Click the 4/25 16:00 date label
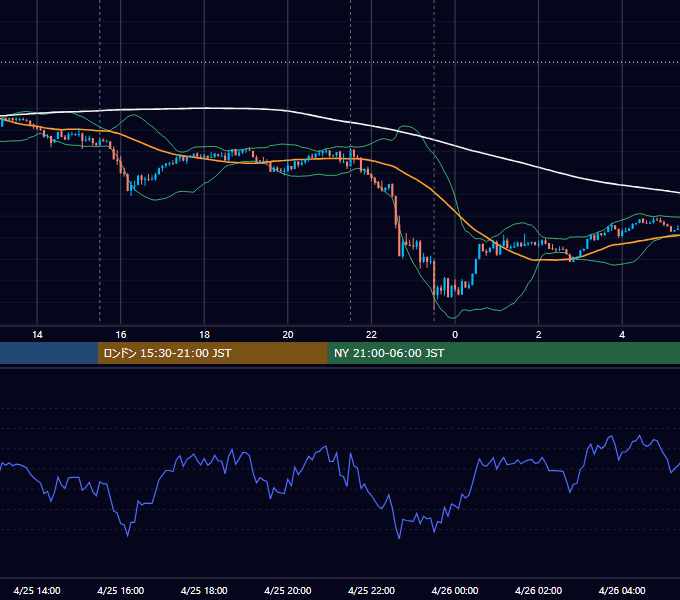The height and width of the screenshot is (600, 680). click(121, 590)
